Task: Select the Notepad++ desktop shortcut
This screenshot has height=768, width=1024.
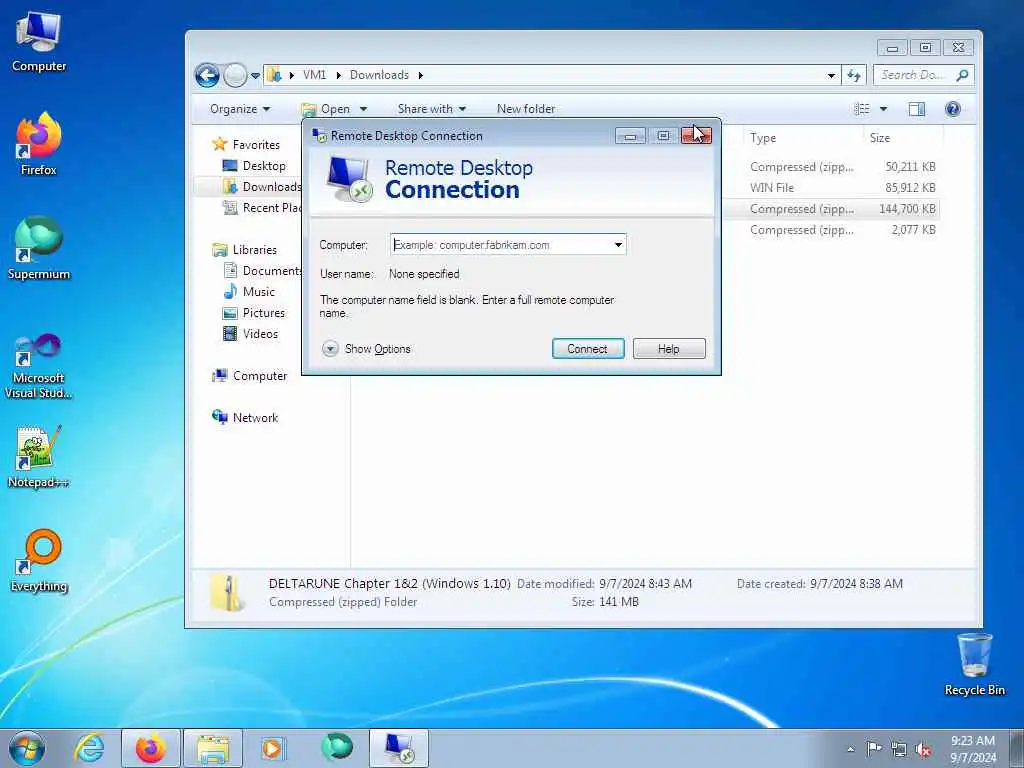Action: [39, 457]
